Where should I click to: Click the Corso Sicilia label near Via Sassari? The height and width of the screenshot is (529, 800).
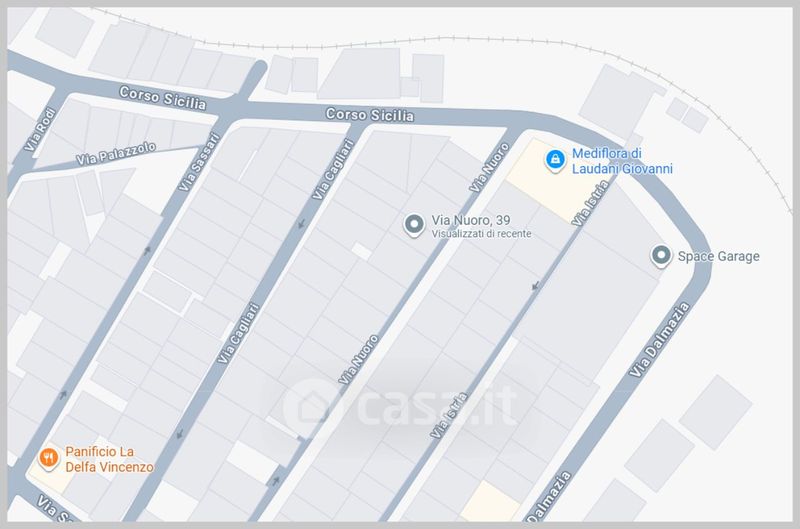pyautogui.click(x=163, y=98)
